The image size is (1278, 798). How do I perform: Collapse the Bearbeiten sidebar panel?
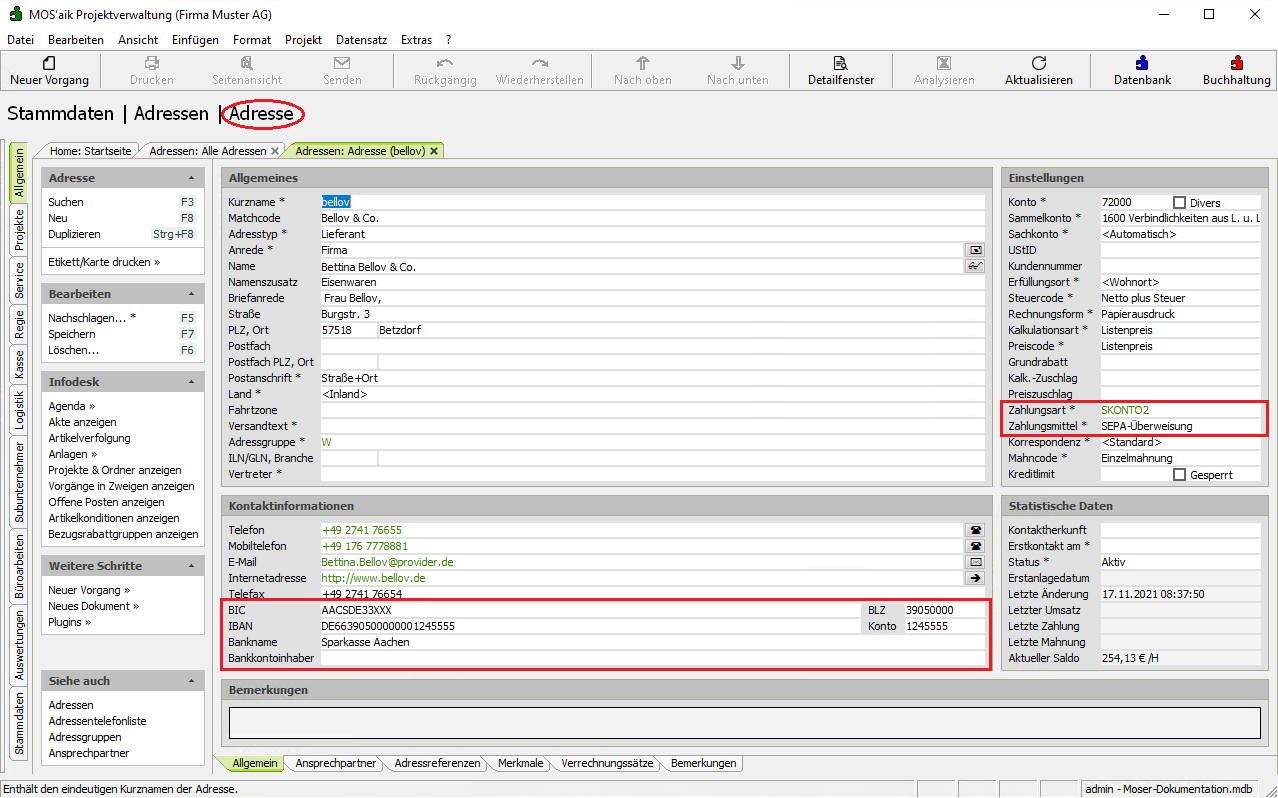pyautogui.click(x=191, y=294)
